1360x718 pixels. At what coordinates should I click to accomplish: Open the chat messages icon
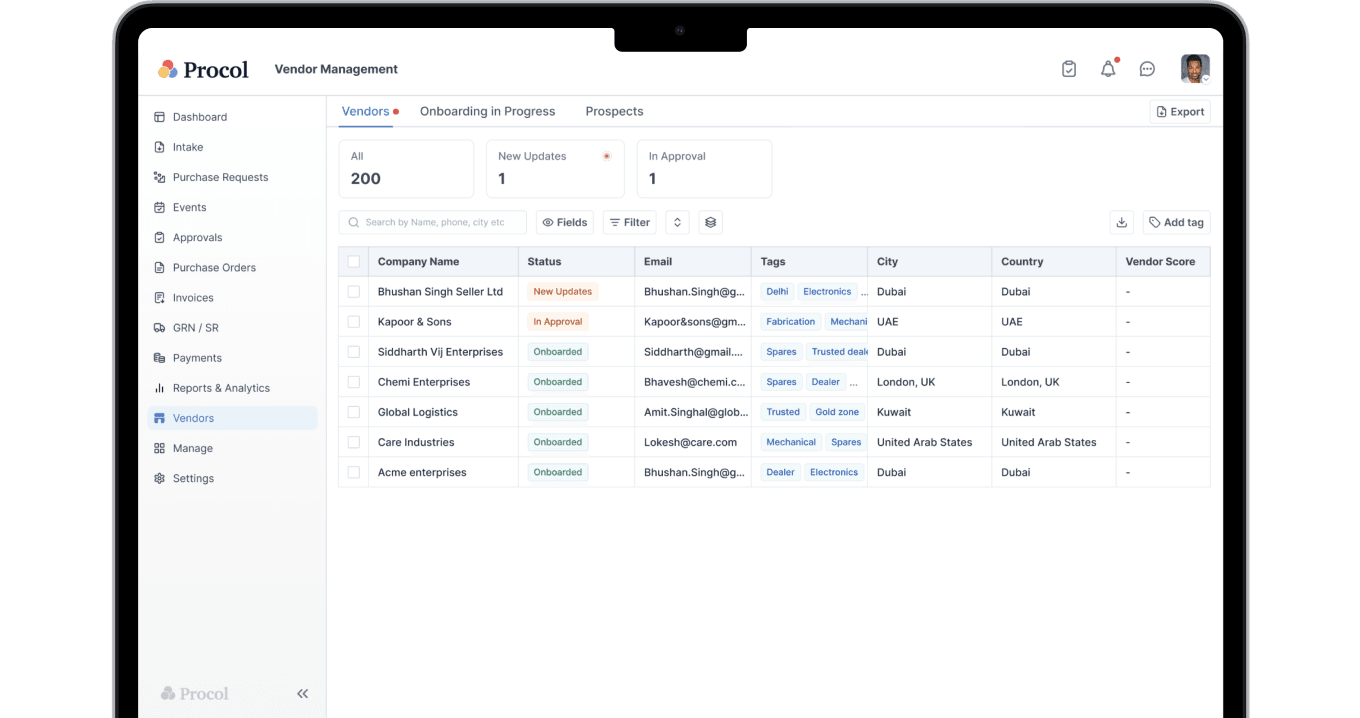[x=1147, y=68]
